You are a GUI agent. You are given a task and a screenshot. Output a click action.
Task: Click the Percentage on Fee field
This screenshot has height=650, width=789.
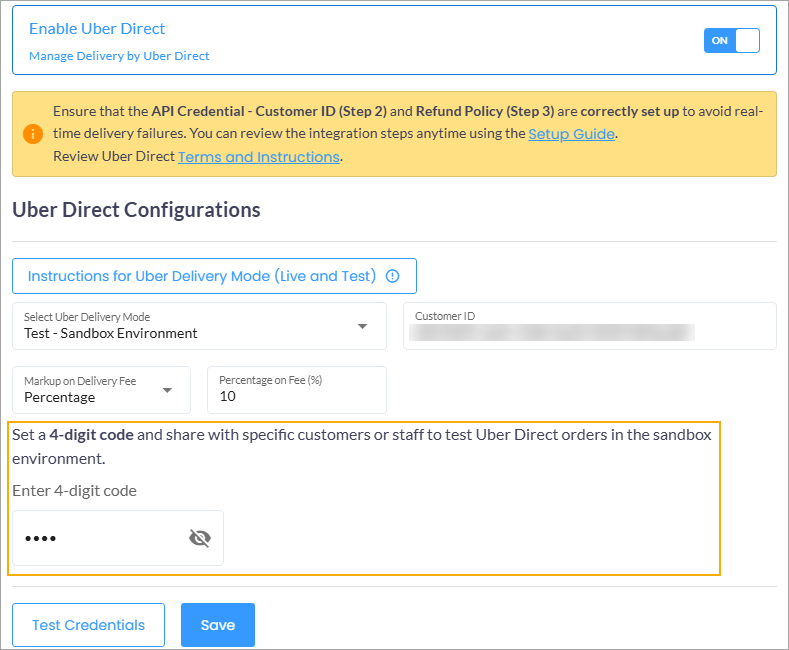tap(296, 396)
